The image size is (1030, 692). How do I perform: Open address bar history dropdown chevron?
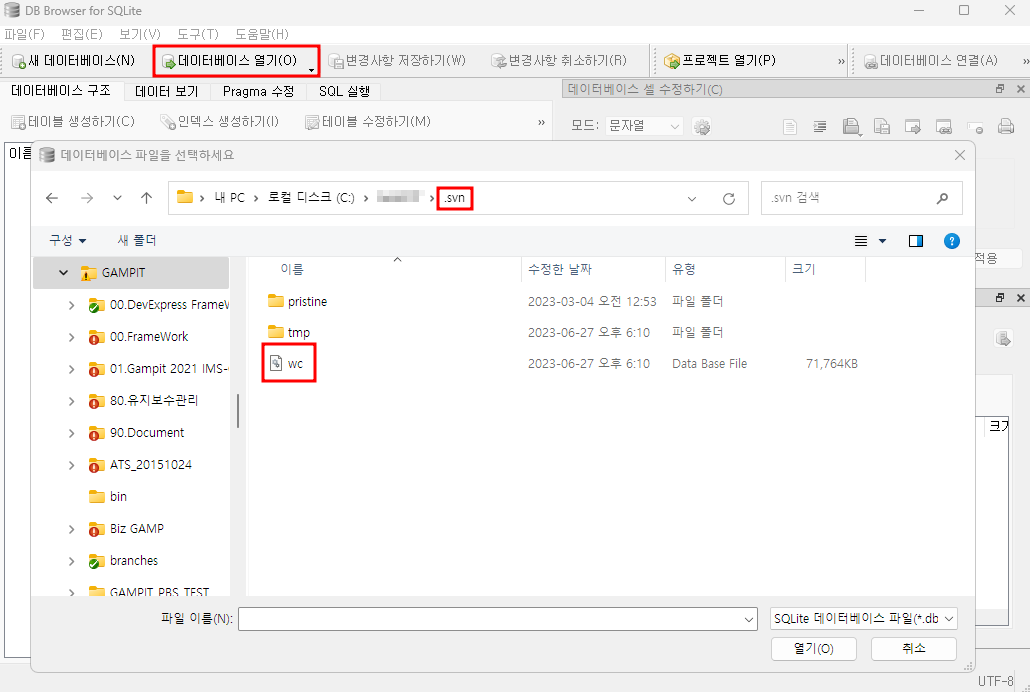(x=692, y=198)
